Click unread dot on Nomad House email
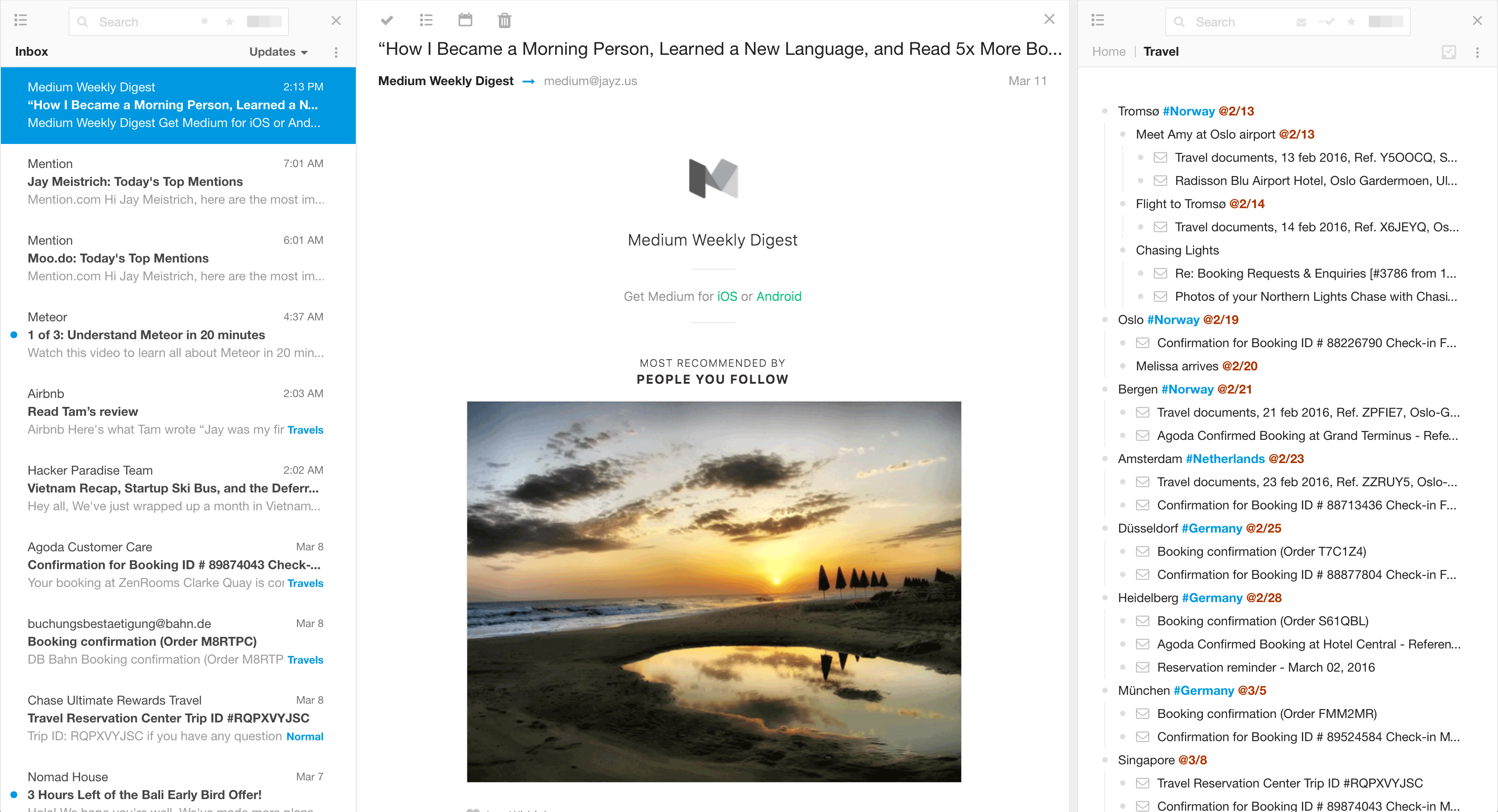Image resolution: width=1498 pixels, height=812 pixels. (14, 795)
